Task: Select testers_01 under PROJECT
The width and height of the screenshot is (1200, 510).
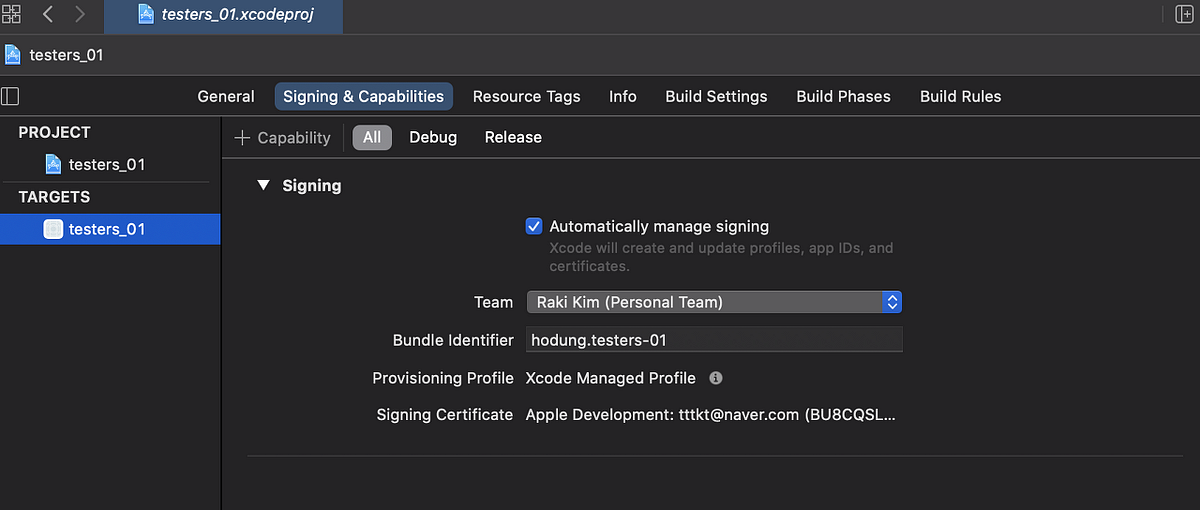Action: click(106, 164)
